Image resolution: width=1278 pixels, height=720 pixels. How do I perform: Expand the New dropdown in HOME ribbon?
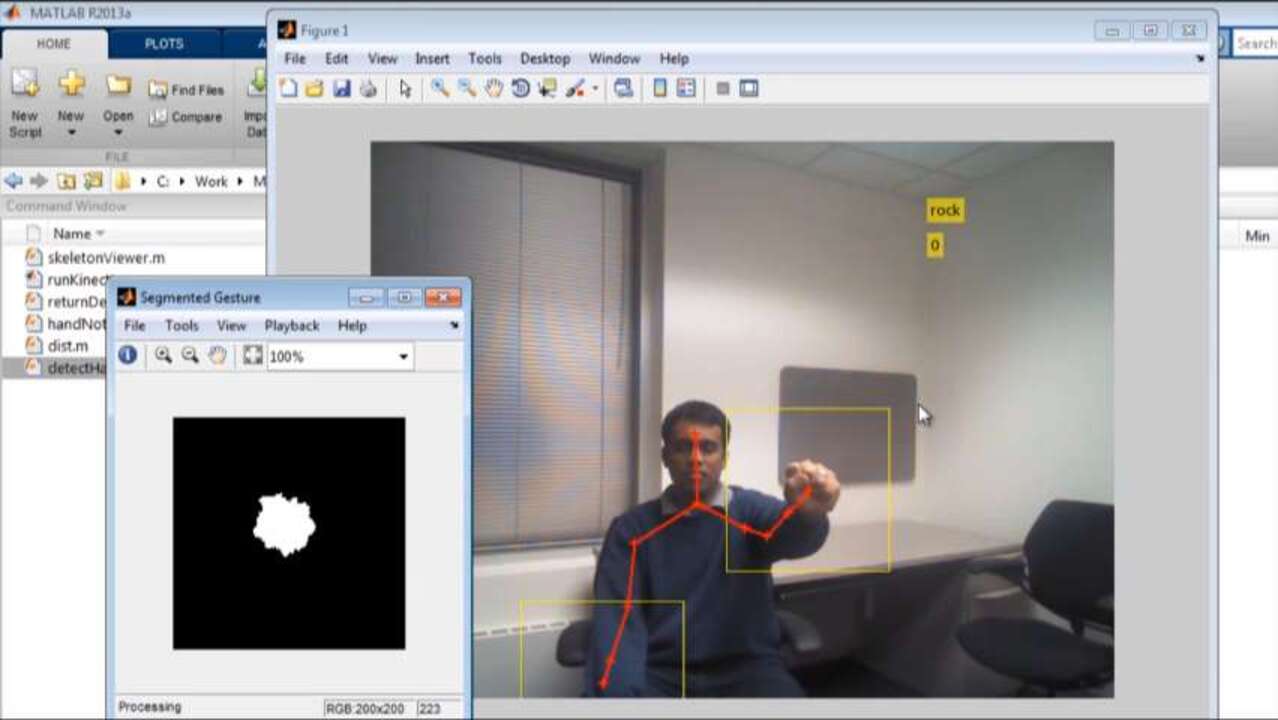70,132
